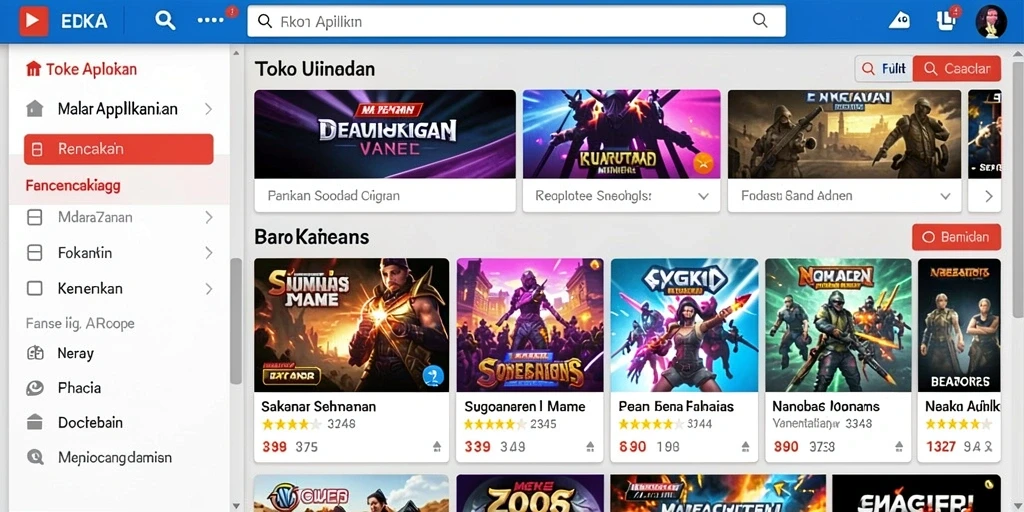The height and width of the screenshot is (512, 1024).
Task: Click the Fancencakiagg section label
Action: (x=72, y=185)
